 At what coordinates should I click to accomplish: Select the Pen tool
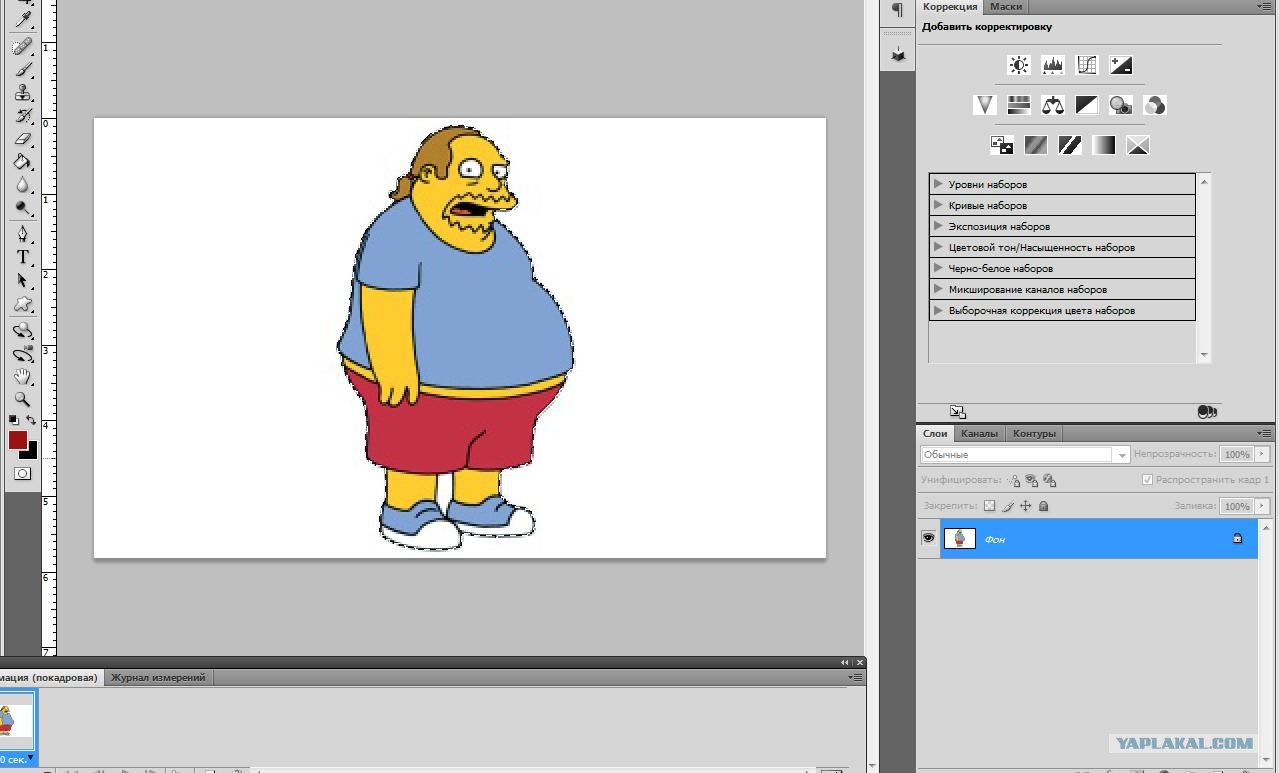23,234
